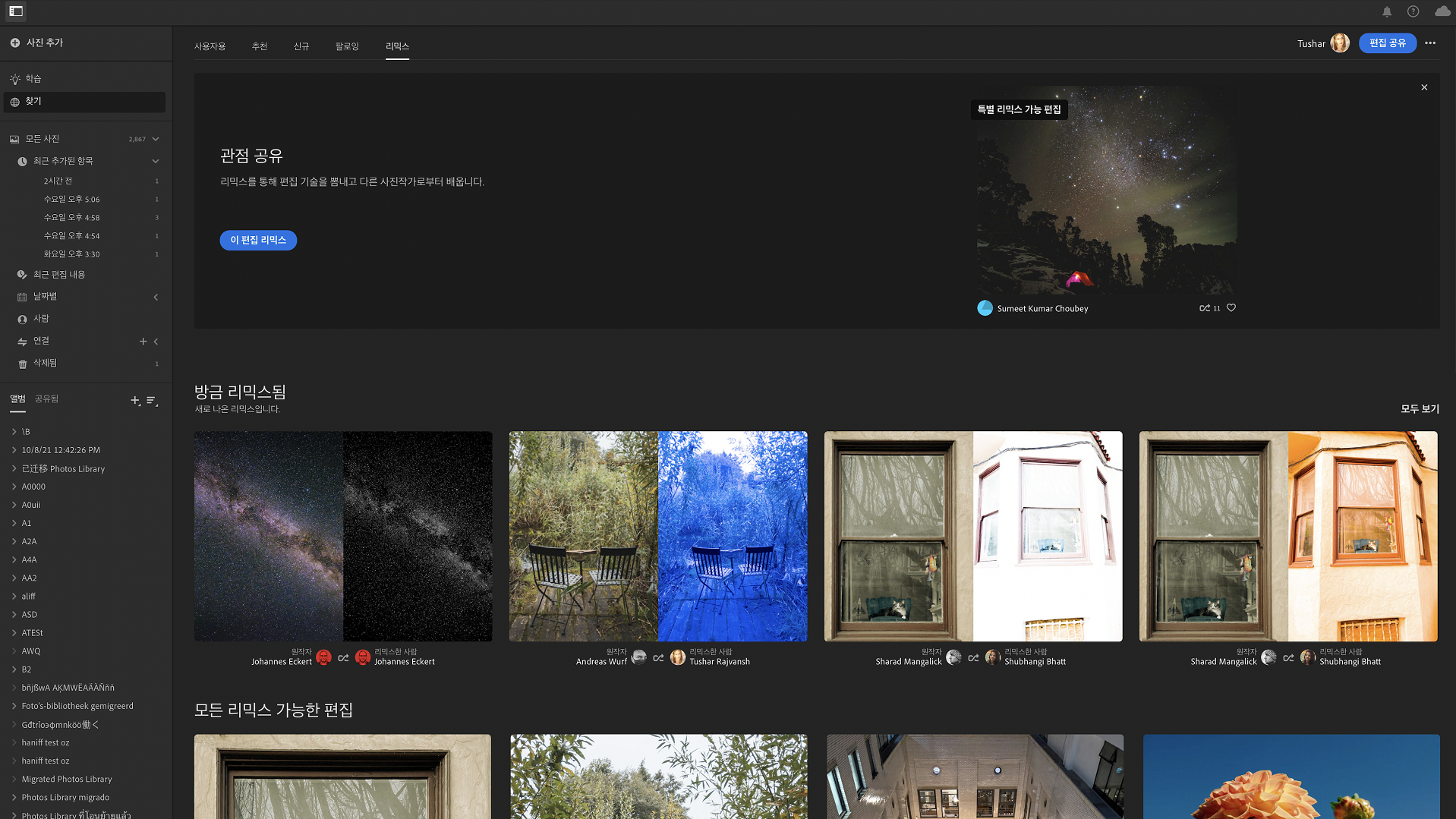Select the 리믹스 tab
Screen dimensions: 1456x819
click(397, 46)
